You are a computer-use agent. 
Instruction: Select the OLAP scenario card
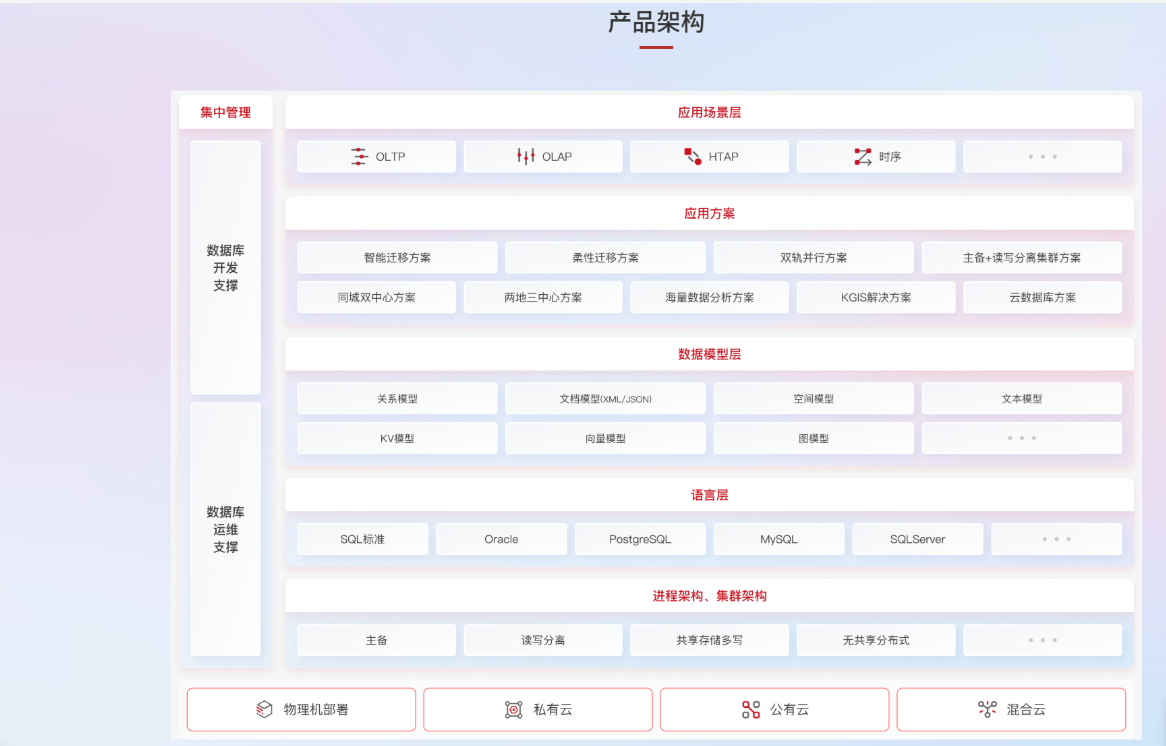[x=543, y=157]
